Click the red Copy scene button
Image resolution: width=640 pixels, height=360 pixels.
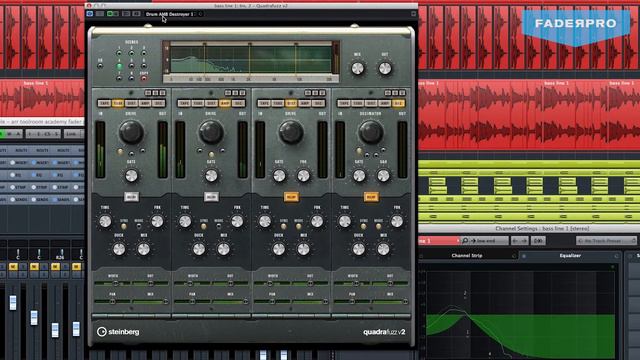pyautogui.click(x=144, y=78)
